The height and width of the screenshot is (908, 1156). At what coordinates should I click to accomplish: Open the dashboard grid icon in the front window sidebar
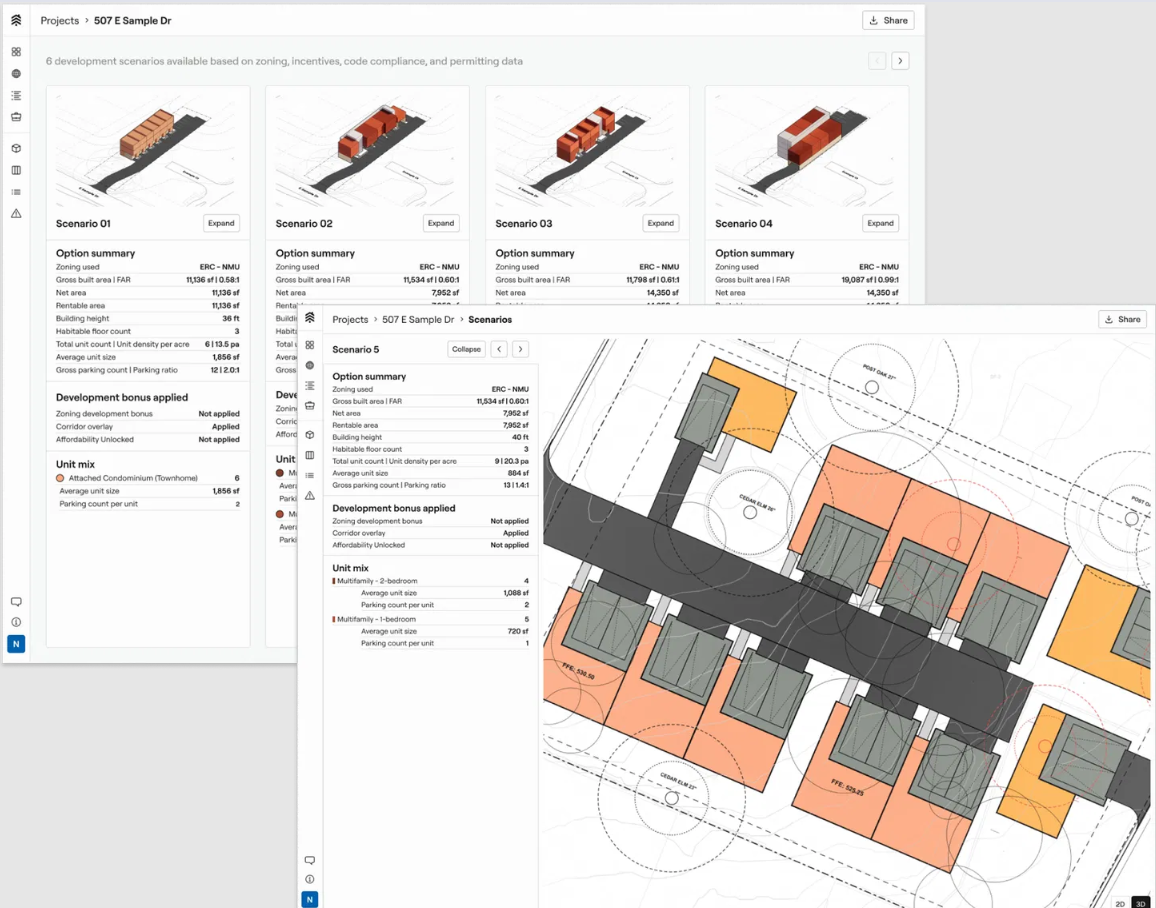point(310,345)
